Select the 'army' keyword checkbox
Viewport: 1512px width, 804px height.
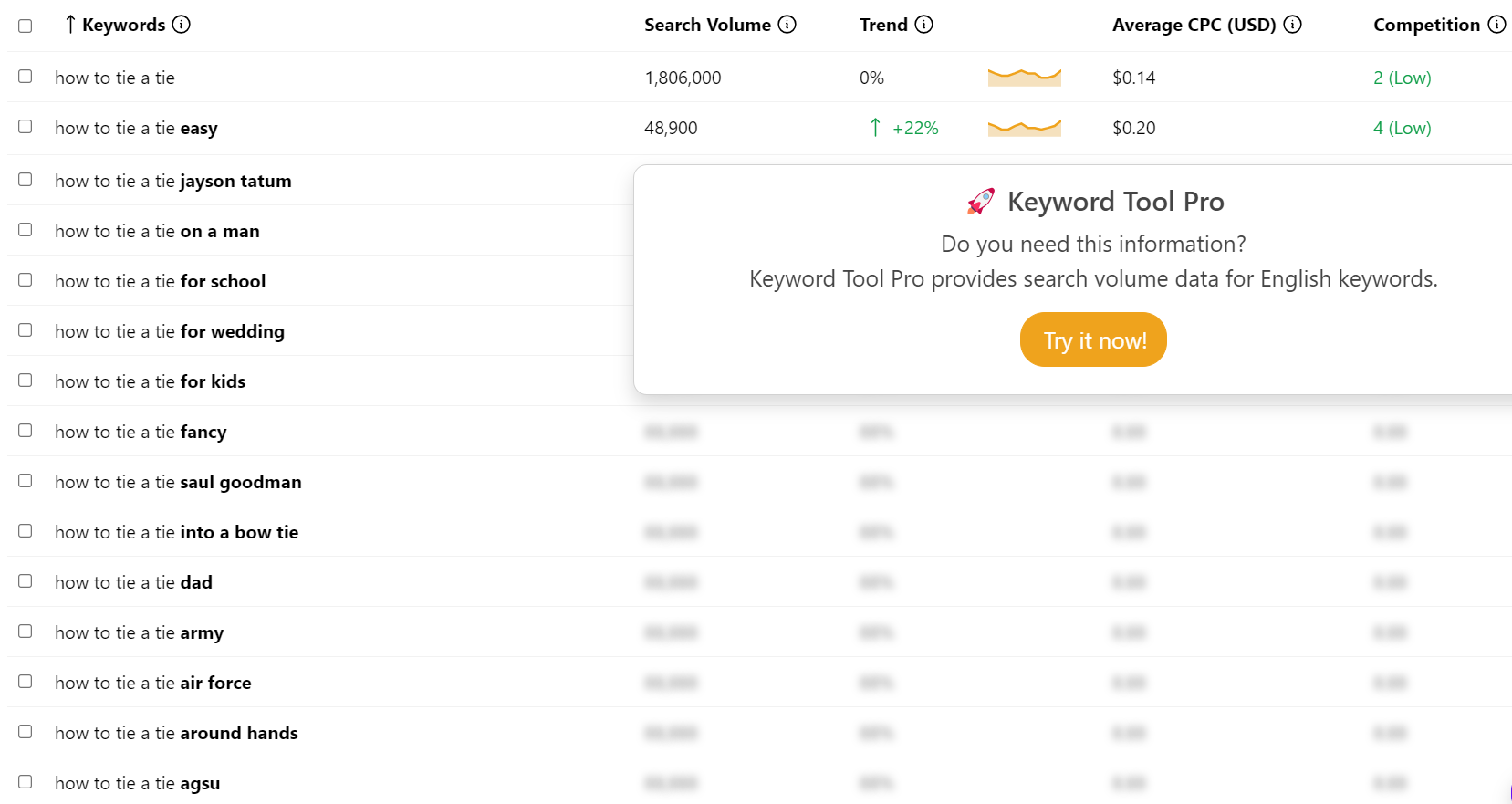(x=26, y=632)
